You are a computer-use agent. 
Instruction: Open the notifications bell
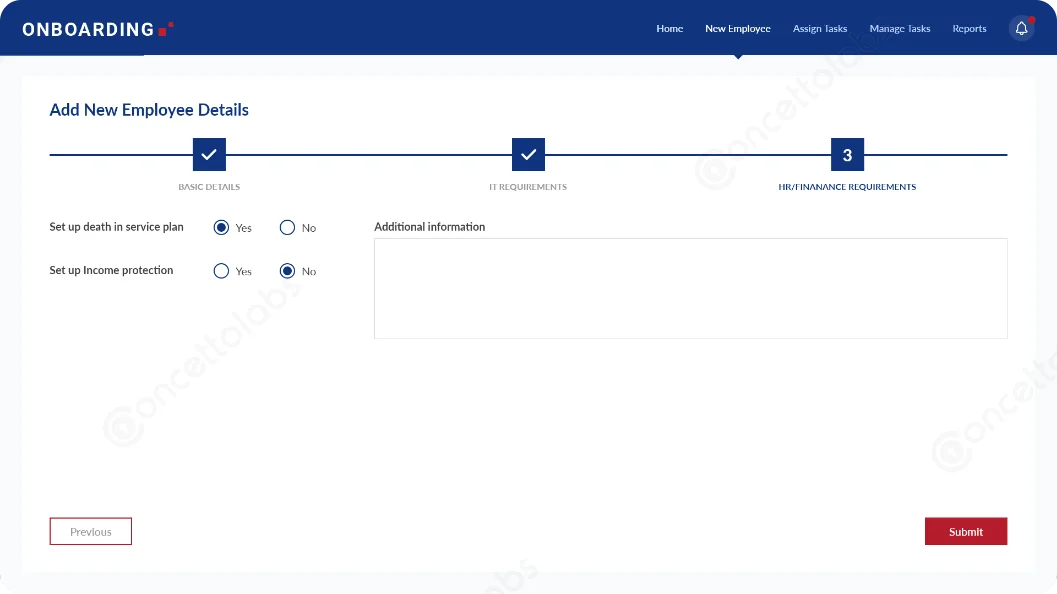pos(1021,29)
